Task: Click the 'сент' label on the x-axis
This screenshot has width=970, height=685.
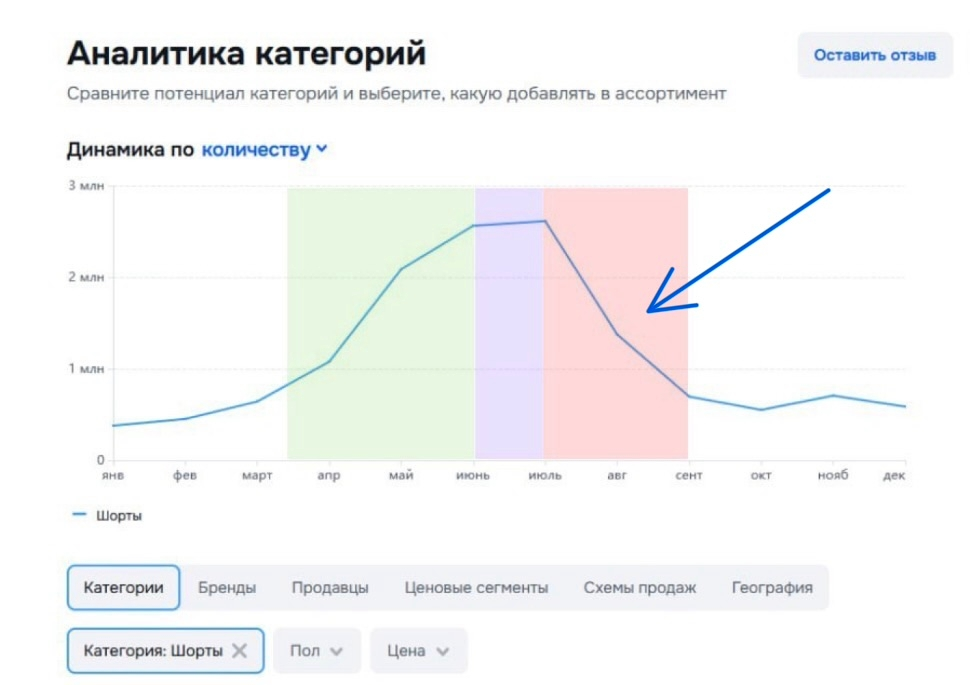Action: coord(688,476)
